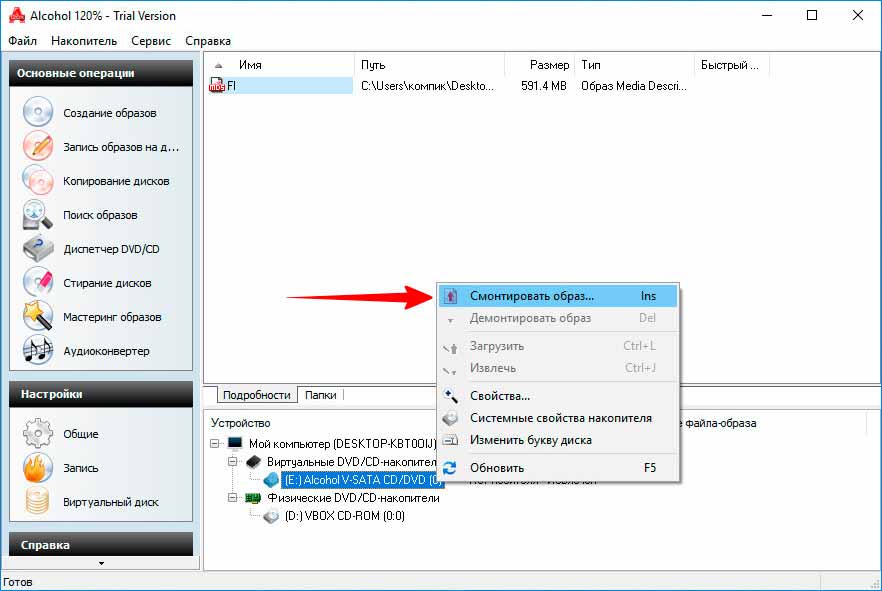Click the Образ Media Descri... type cell
The image size is (882, 591).
pos(634,86)
